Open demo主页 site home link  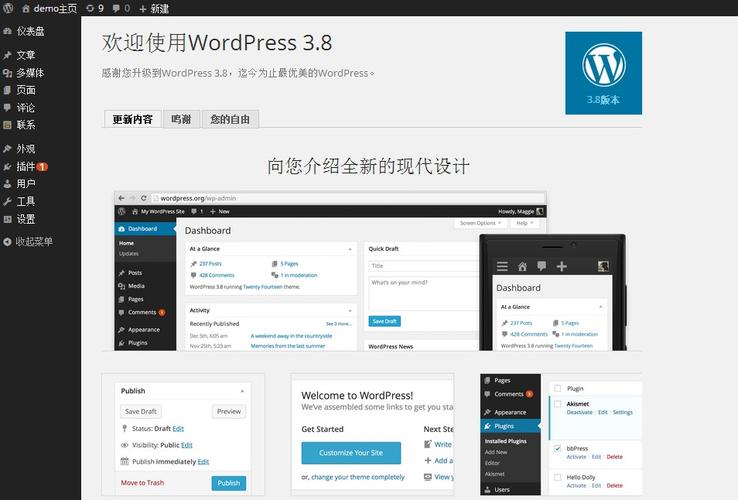pos(49,8)
